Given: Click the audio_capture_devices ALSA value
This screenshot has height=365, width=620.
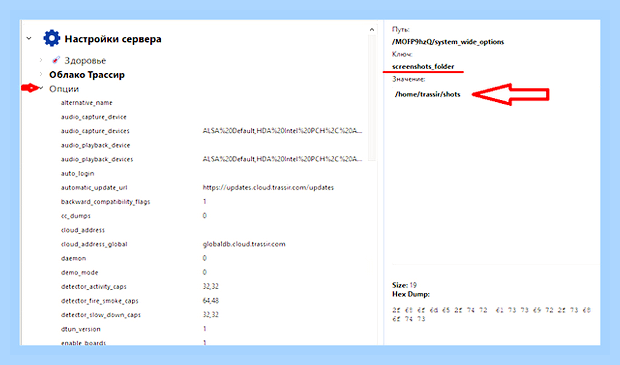Looking at the screenshot, I should 282,131.
